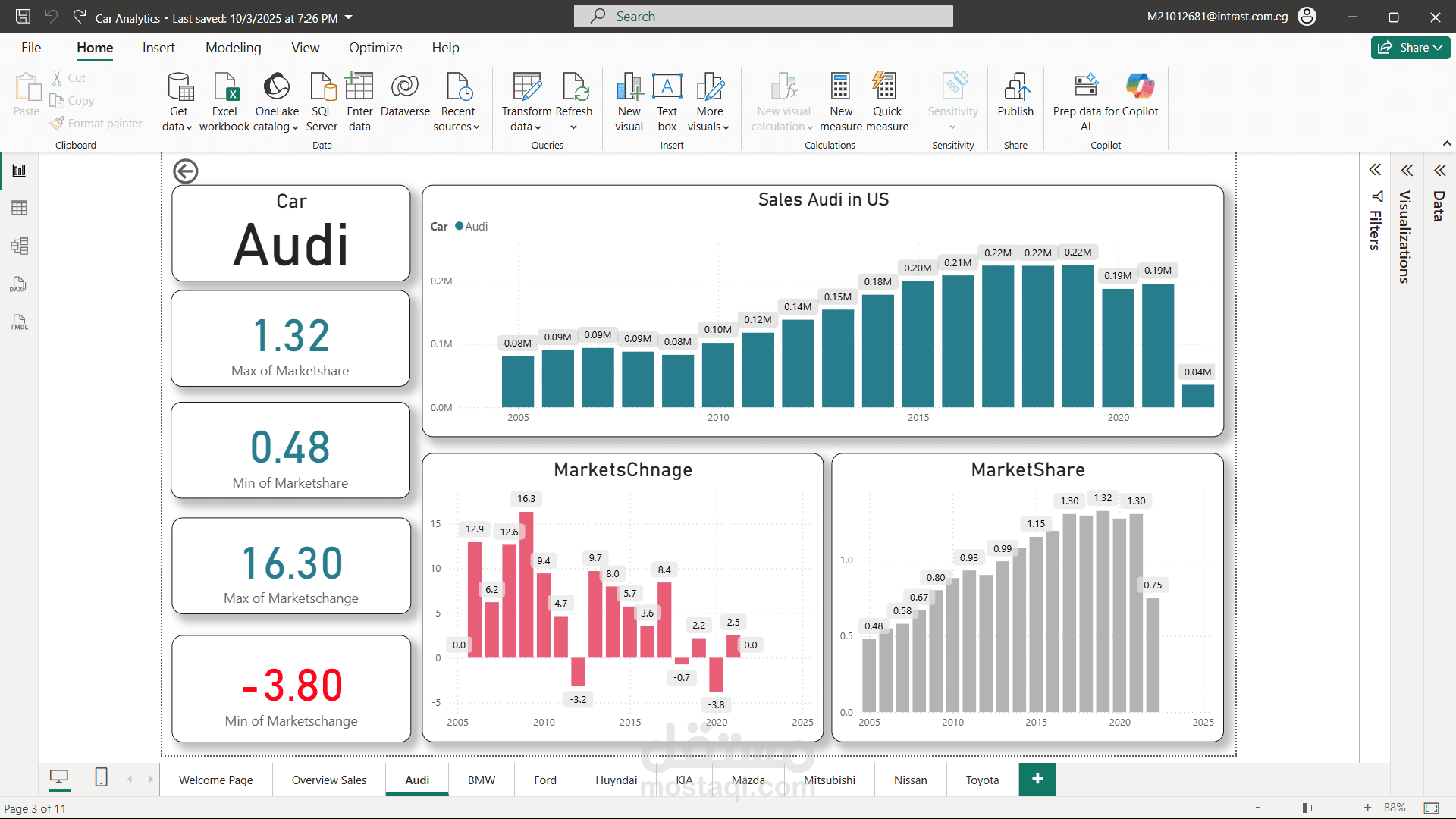Switch to desktop layout icon
Screen dimensions: 1456x819
click(59, 777)
